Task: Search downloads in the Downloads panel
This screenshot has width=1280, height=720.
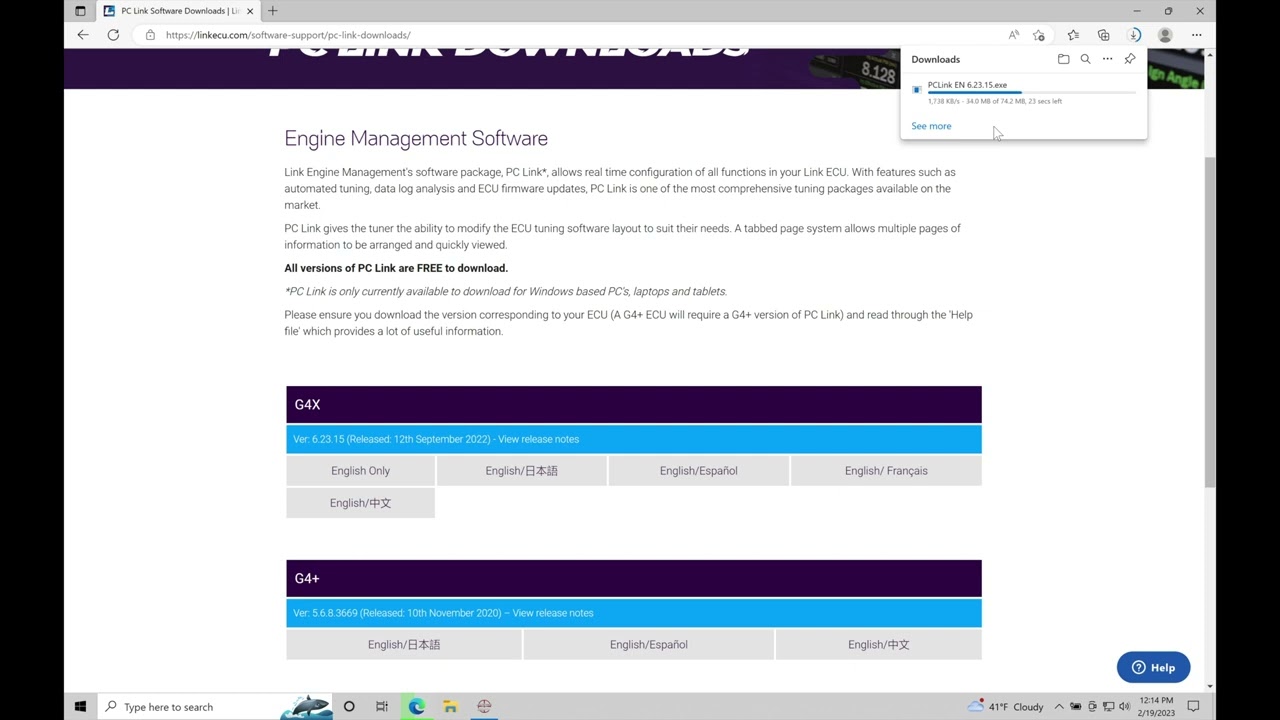Action: pos(1085,59)
